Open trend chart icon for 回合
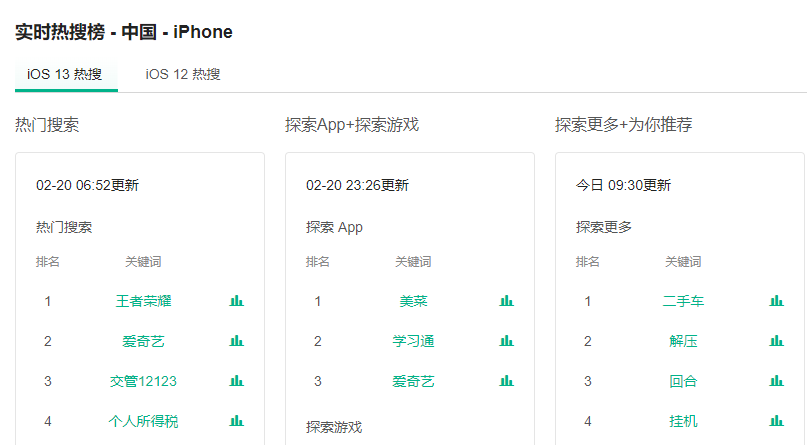Viewport: 809px width, 447px height. pyautogui.click(x=776, y=381)
